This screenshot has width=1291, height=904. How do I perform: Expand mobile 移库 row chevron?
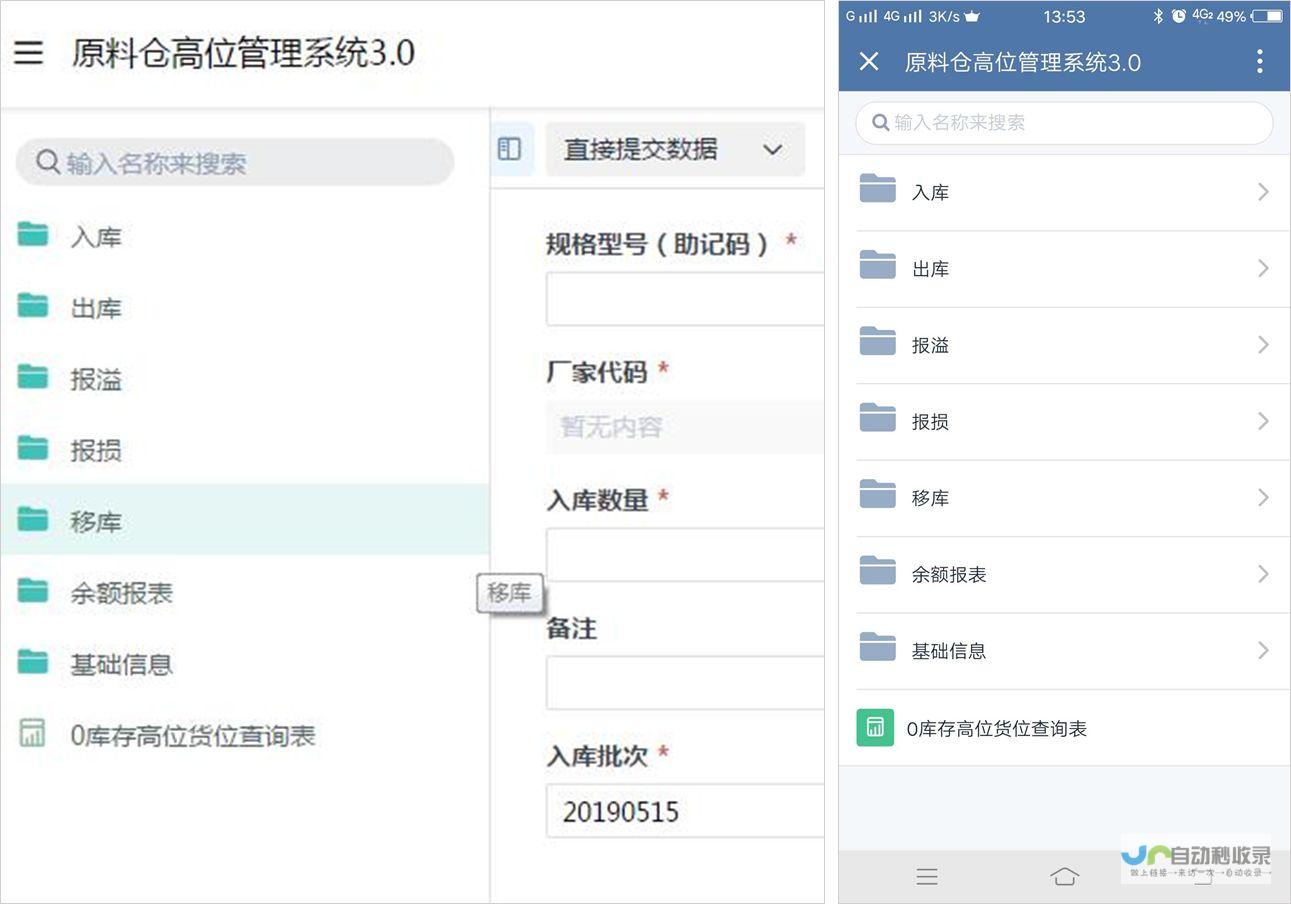coord(1263,497)
